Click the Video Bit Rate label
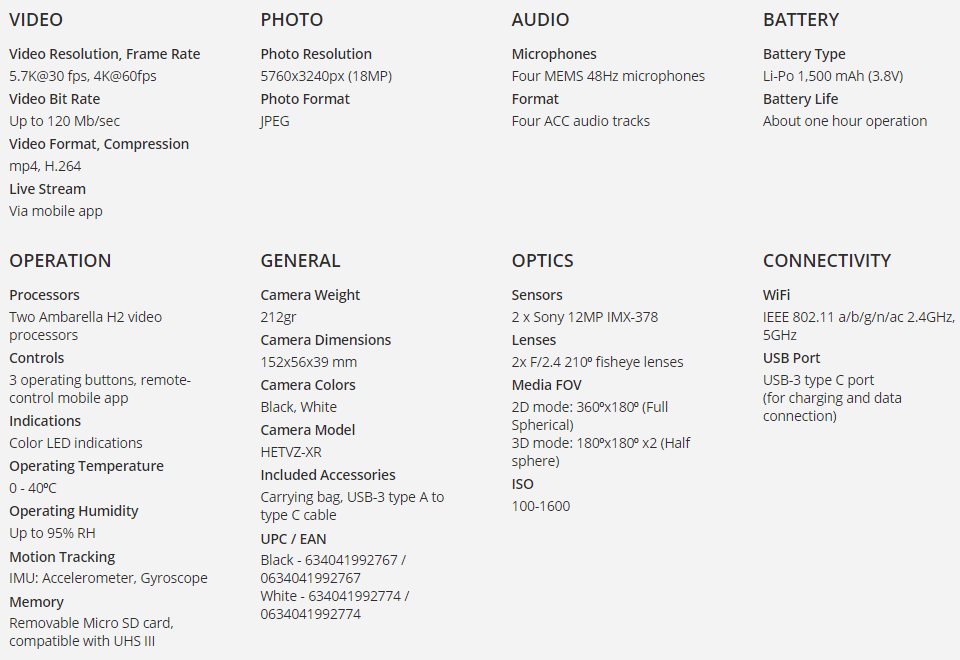Screen dimensions: 960x660 54,99
